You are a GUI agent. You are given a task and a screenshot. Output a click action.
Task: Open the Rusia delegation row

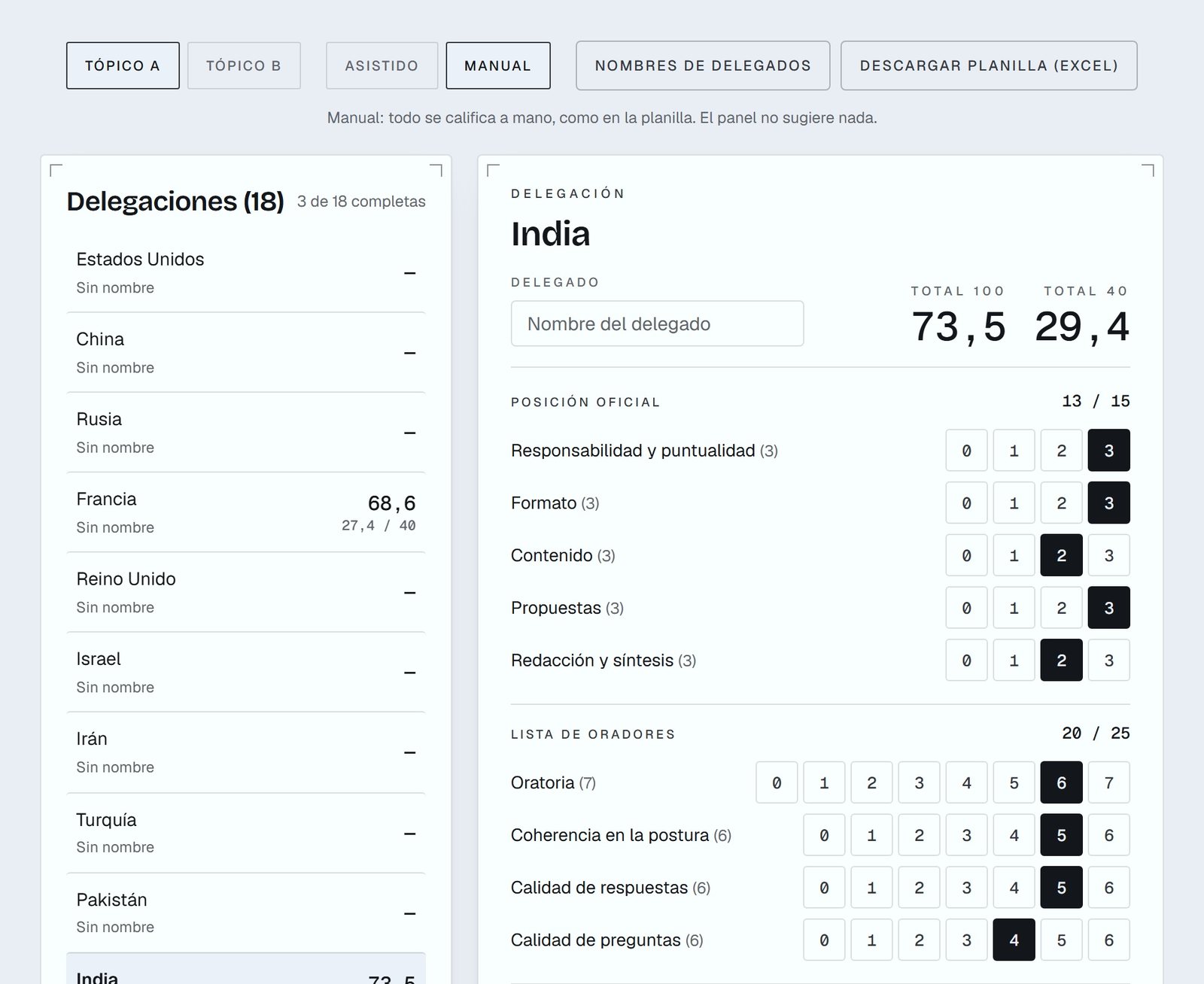pos(246,433)
